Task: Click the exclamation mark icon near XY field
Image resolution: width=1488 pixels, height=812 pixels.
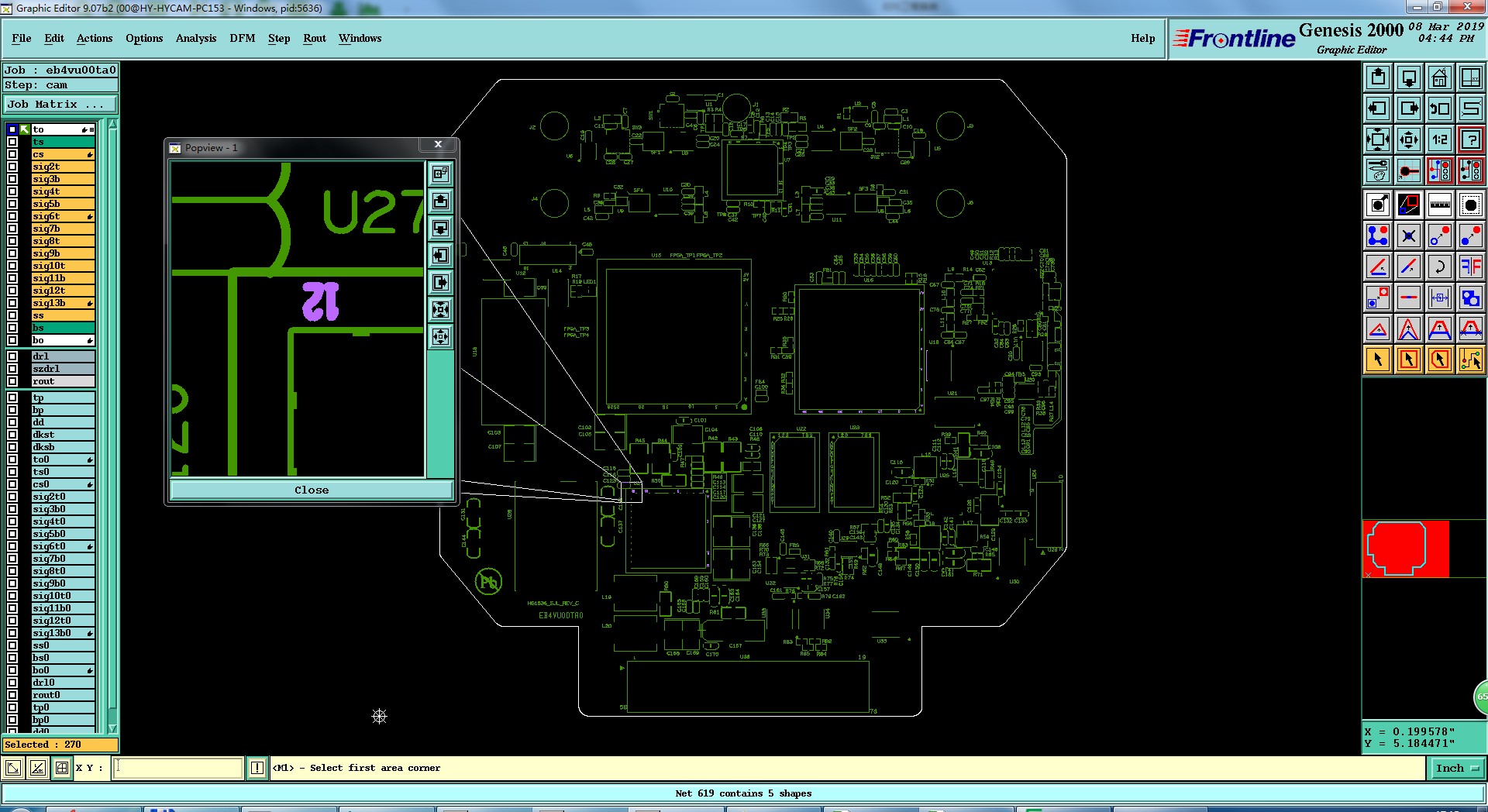Action: click(x=257, y=768)
